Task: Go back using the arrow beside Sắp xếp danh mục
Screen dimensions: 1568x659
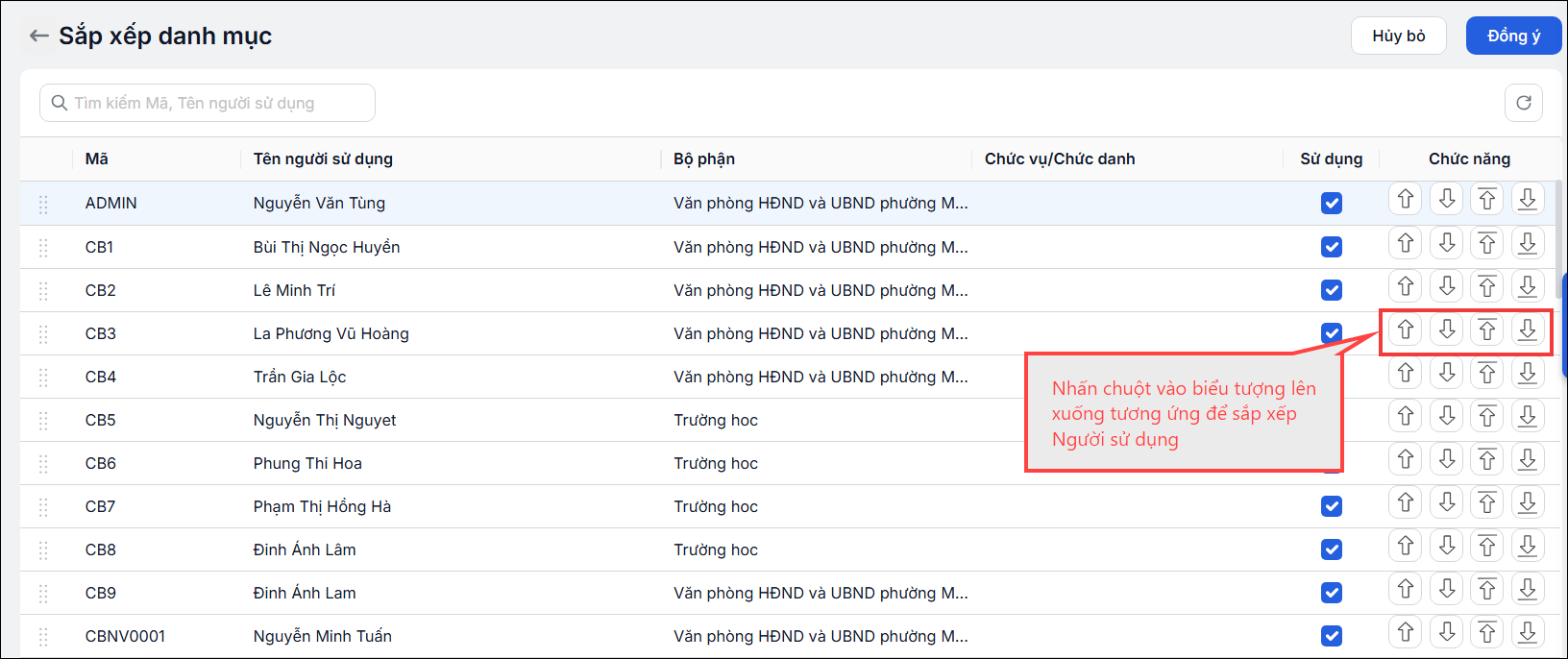Action: [38, 36]
